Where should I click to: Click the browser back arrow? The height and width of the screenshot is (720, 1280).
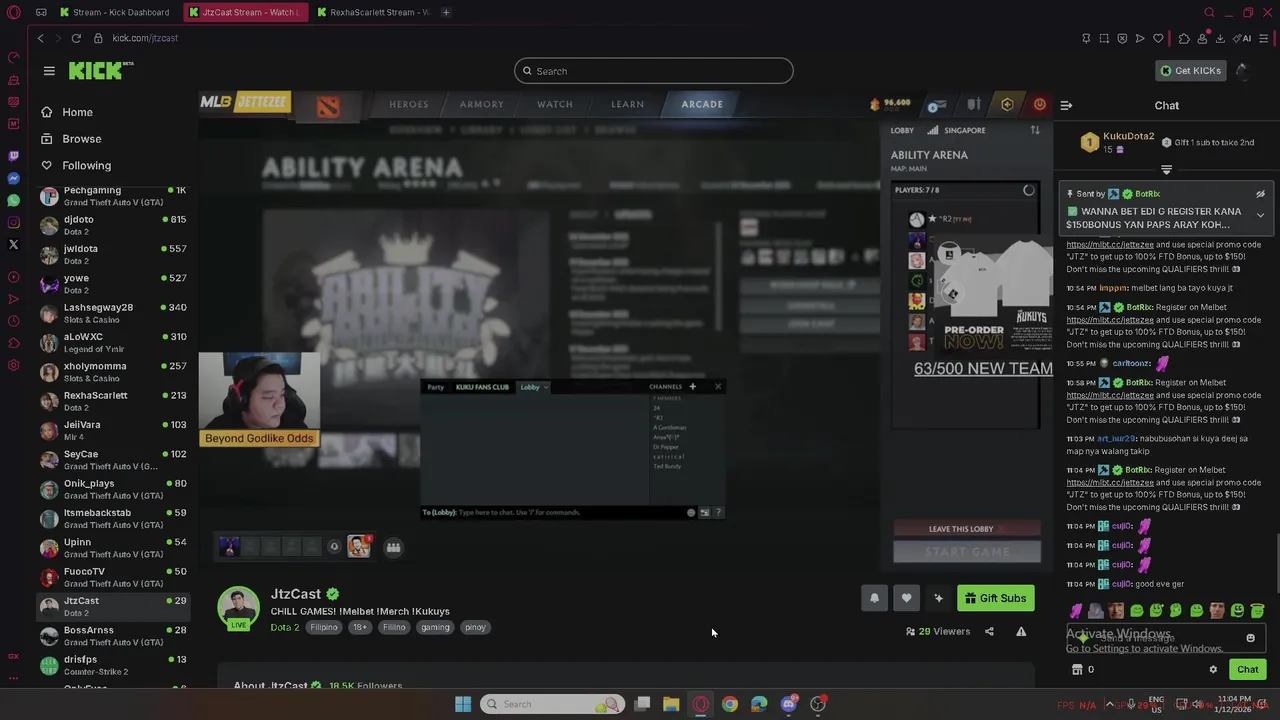(41, 38)
